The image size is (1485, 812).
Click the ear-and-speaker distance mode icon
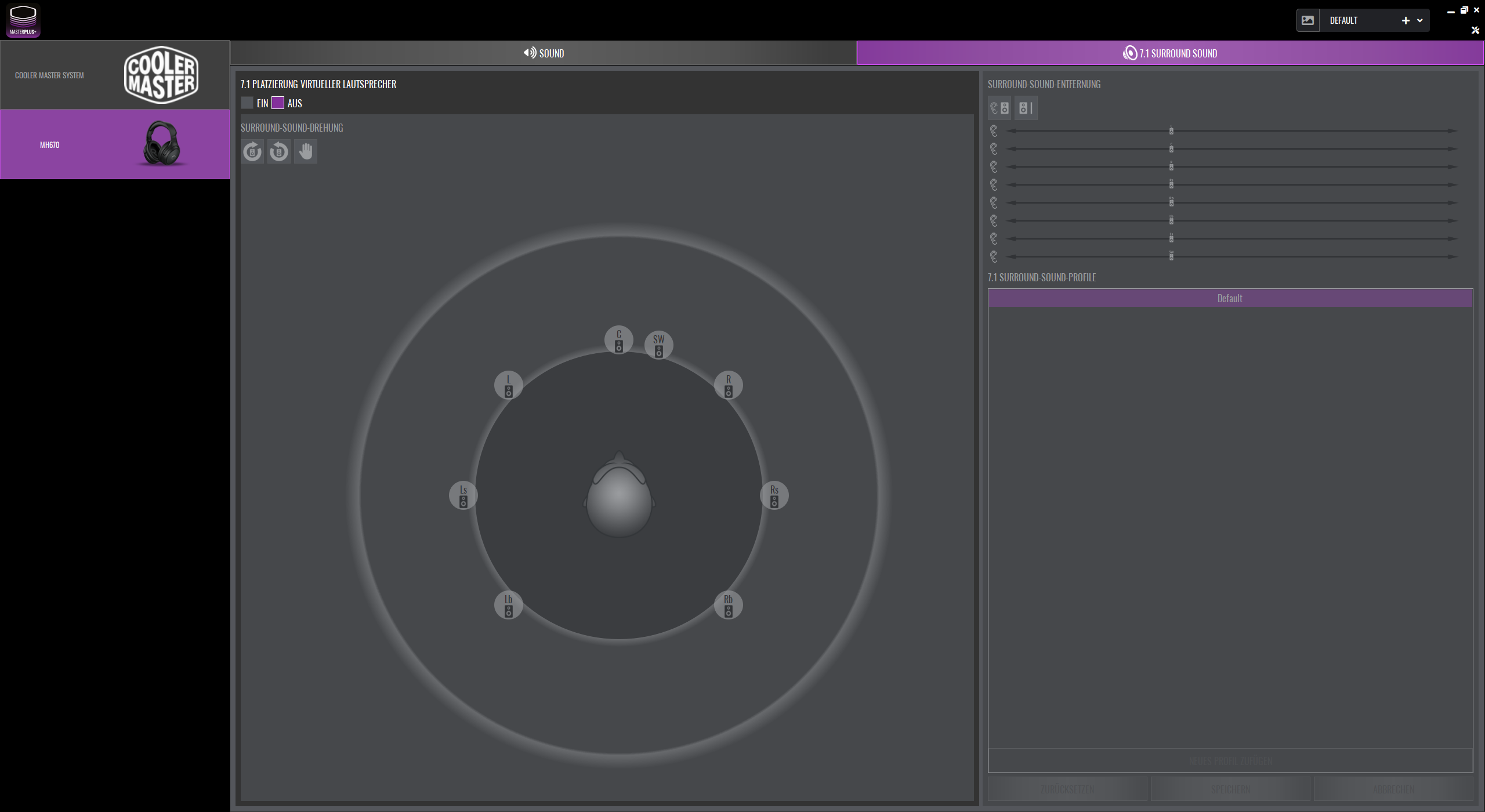tap(999, 108)
